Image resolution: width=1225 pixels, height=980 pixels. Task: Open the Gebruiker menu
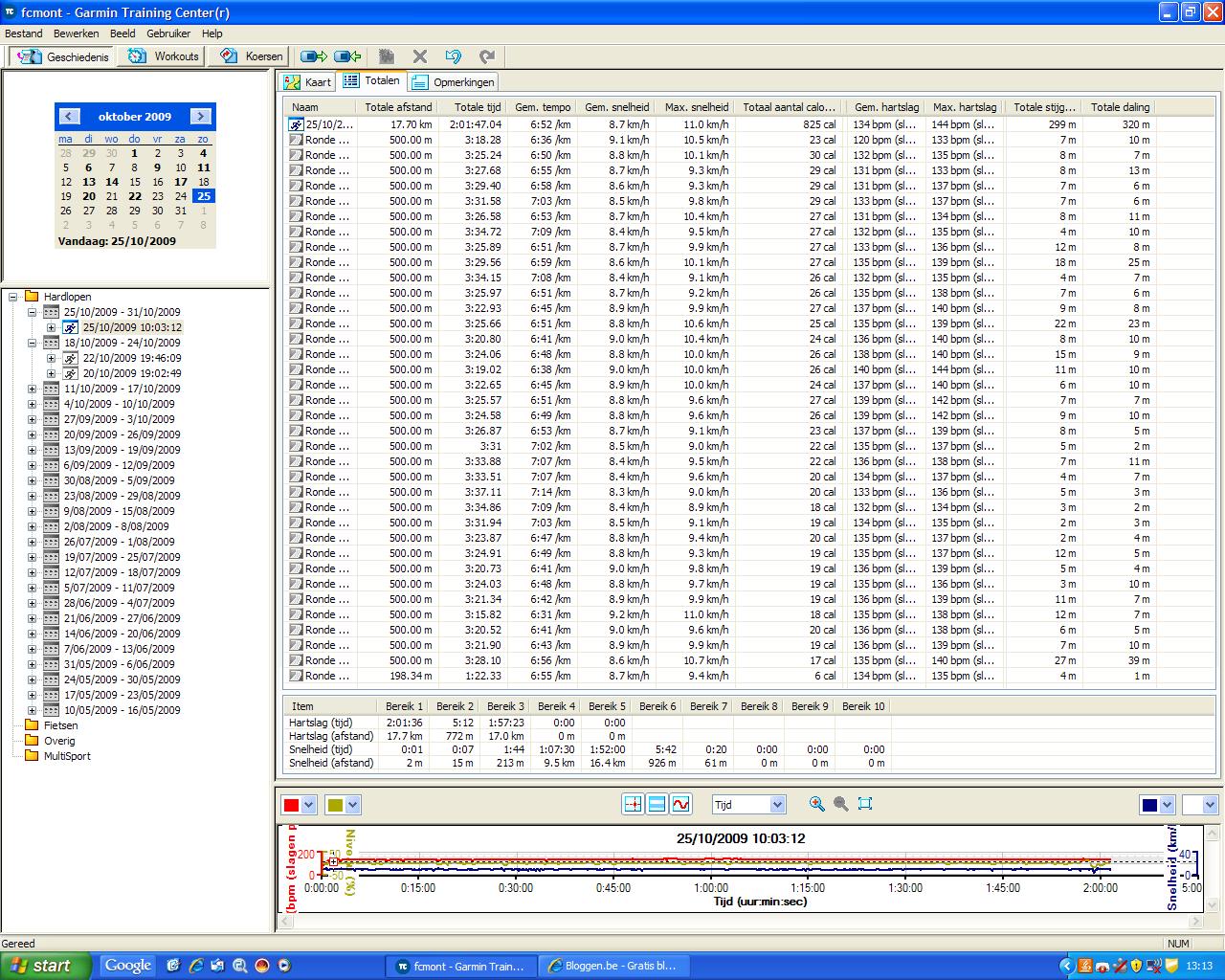click(168, 33)
